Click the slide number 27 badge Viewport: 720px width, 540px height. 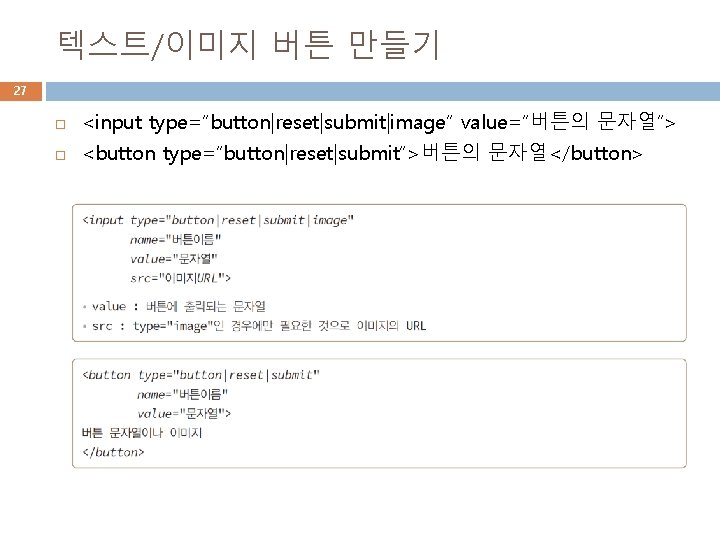tap(21, 91)
